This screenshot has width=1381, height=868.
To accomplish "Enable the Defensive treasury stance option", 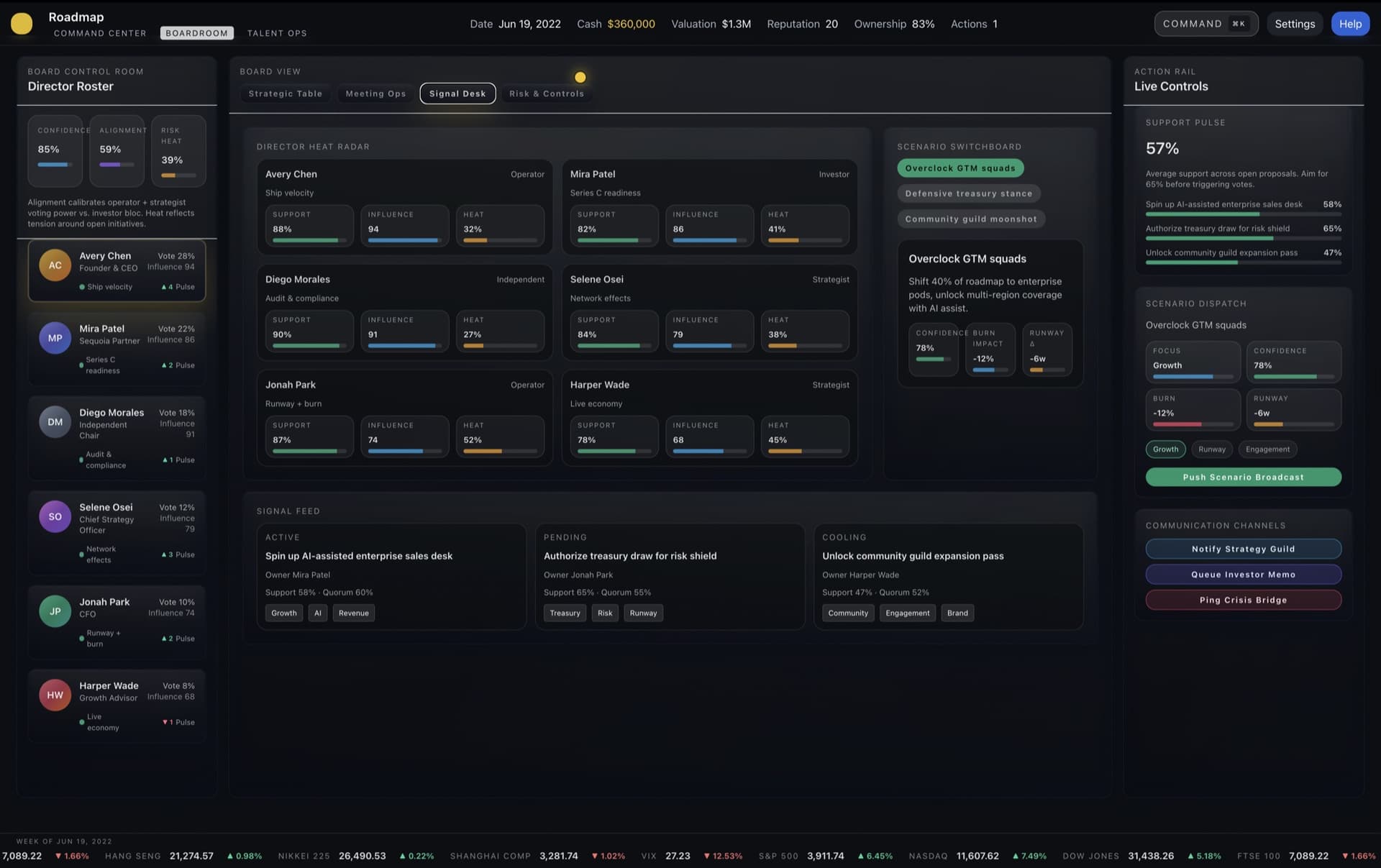I will point(968,193).
